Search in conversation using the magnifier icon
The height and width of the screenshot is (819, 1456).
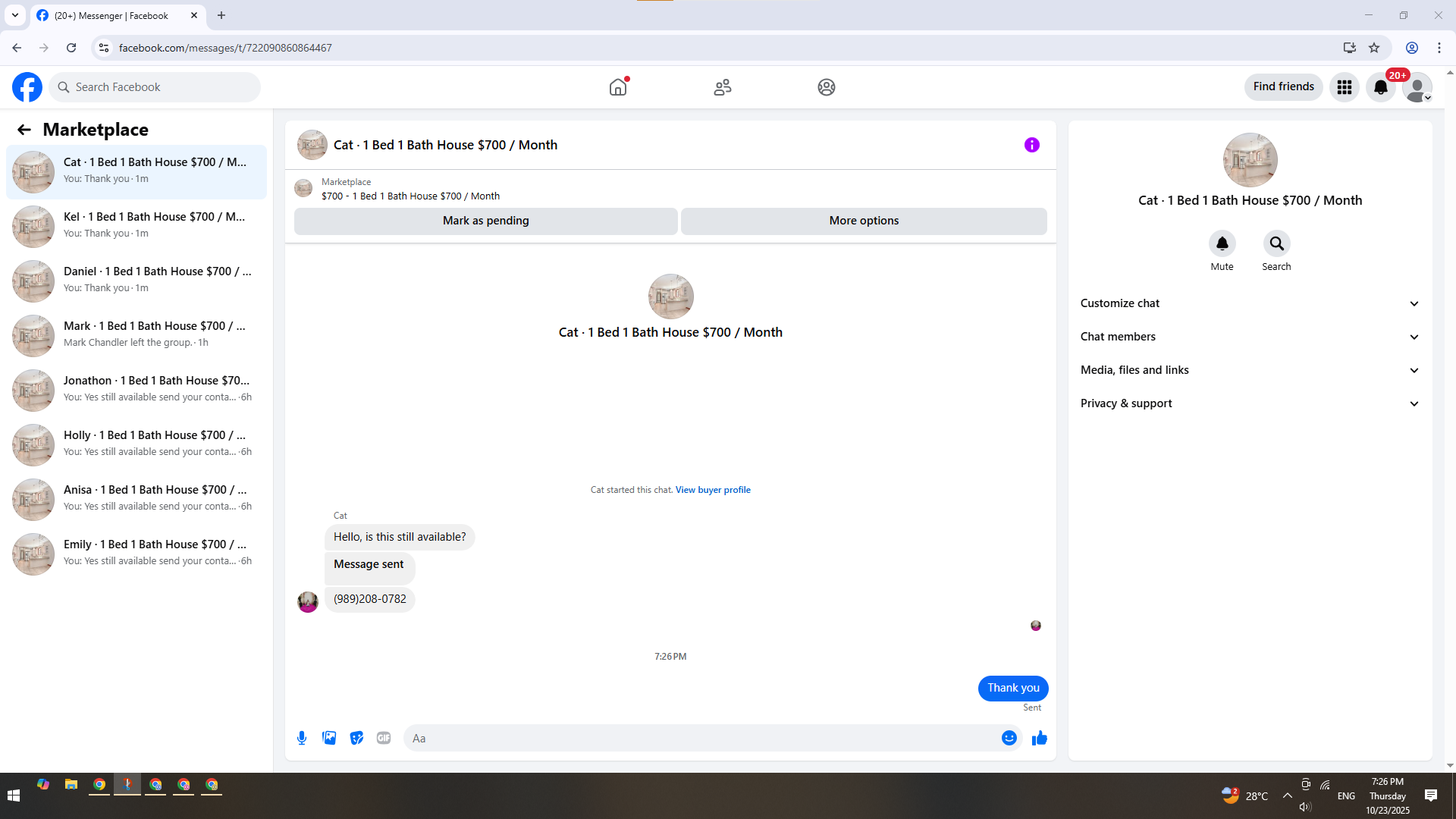1276,244
